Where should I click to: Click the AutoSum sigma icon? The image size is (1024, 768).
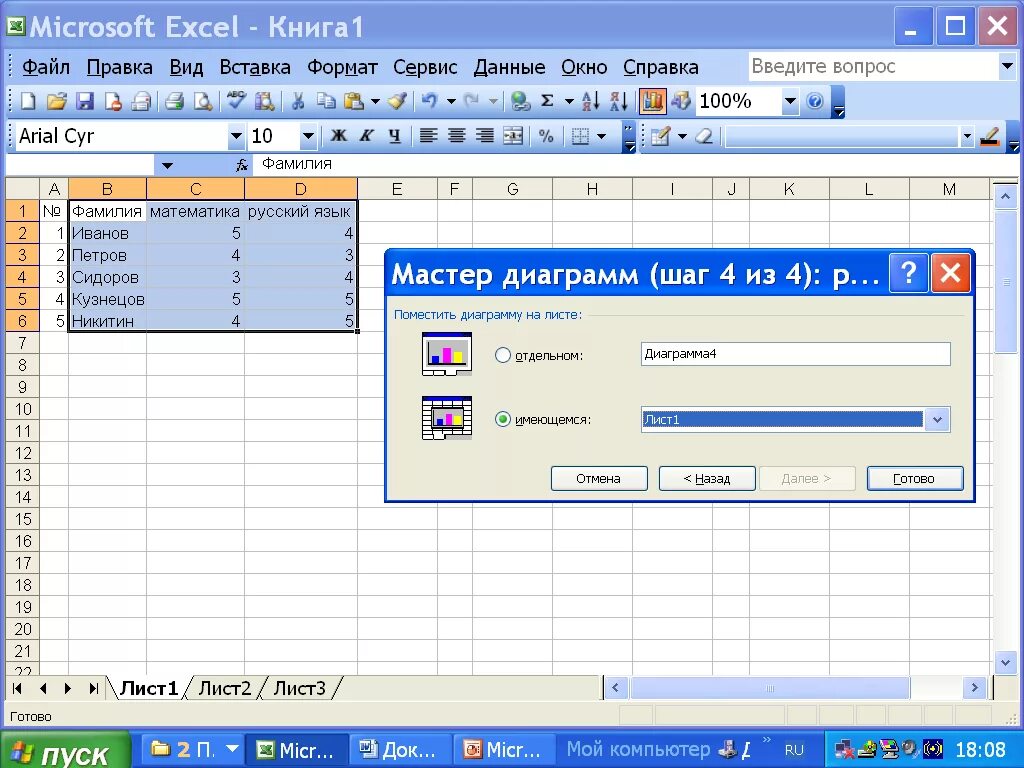(547, 101)
